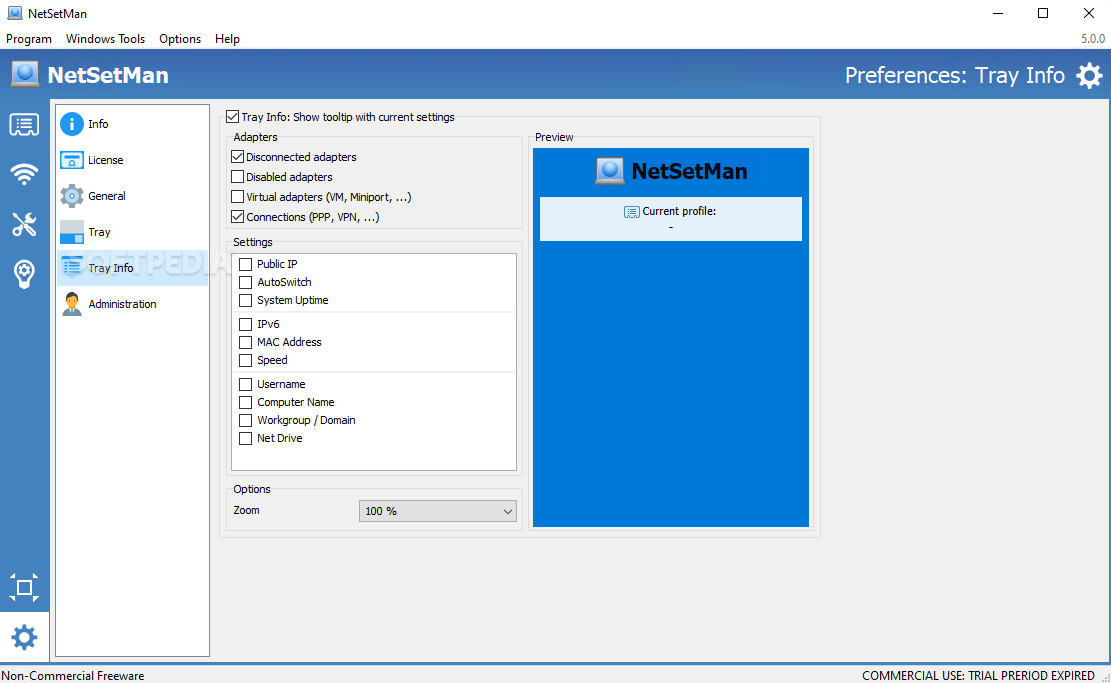Open the Options menu
This screenshot has width=1111, height=683.
(180, 39)
